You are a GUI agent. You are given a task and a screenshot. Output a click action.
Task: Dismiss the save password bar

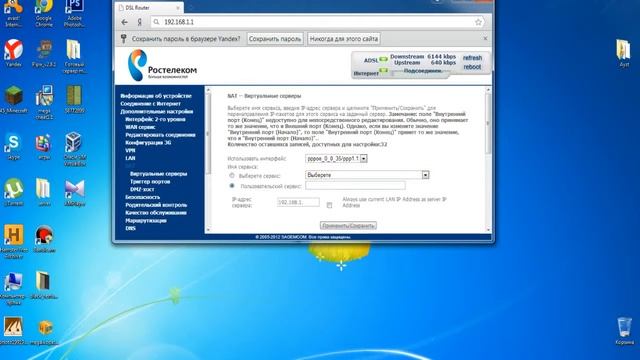click(x=485, y=38)
